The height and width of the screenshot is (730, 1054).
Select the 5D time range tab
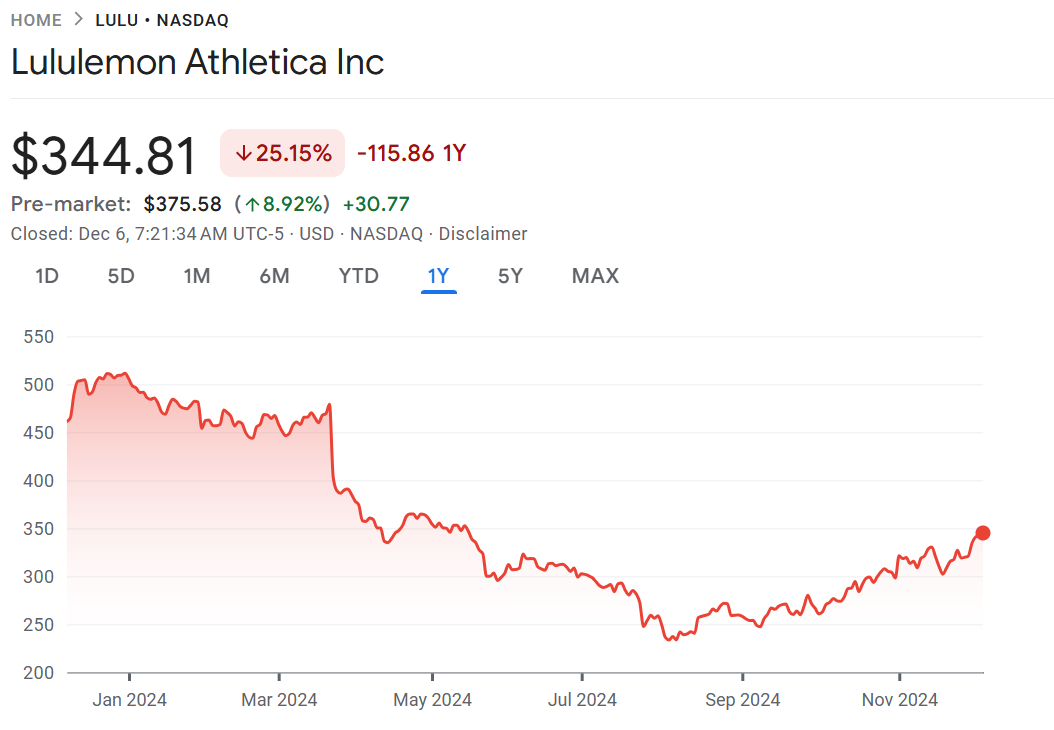[121, 276]
